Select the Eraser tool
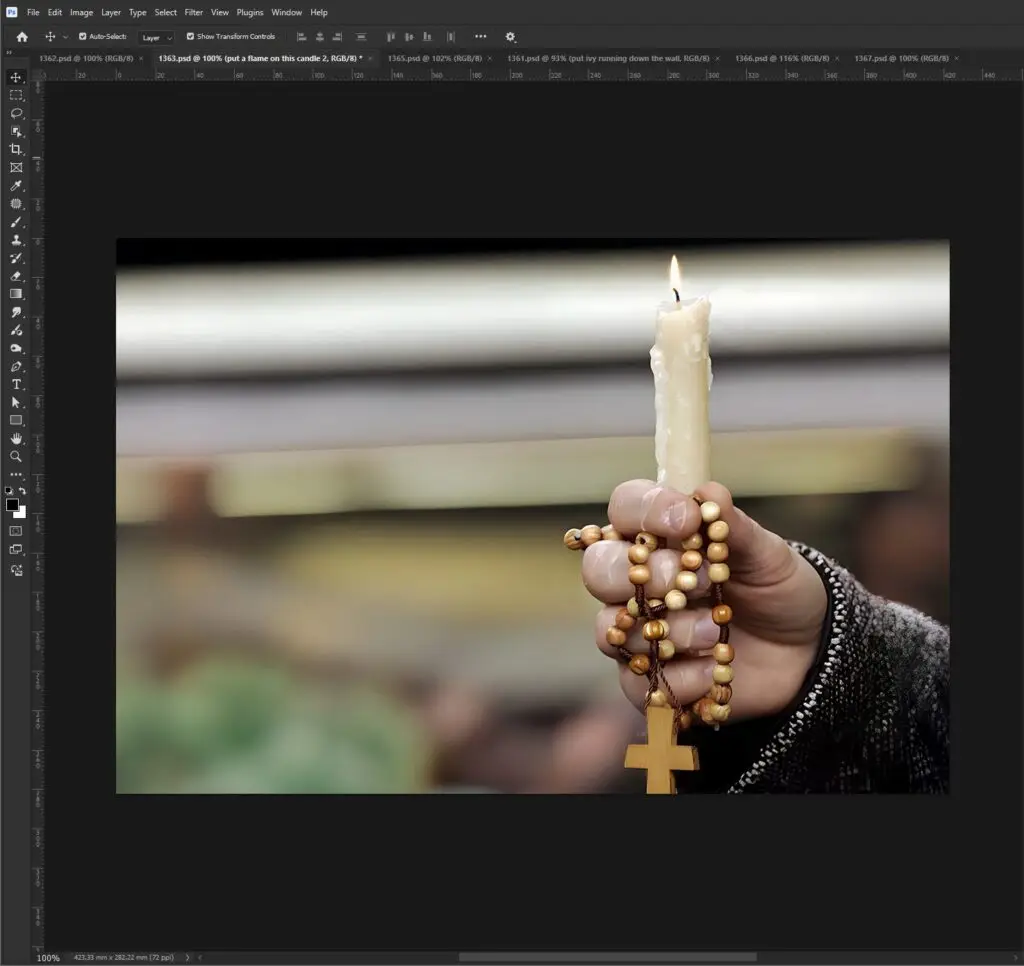The image size is (1024, 966). 16,276
